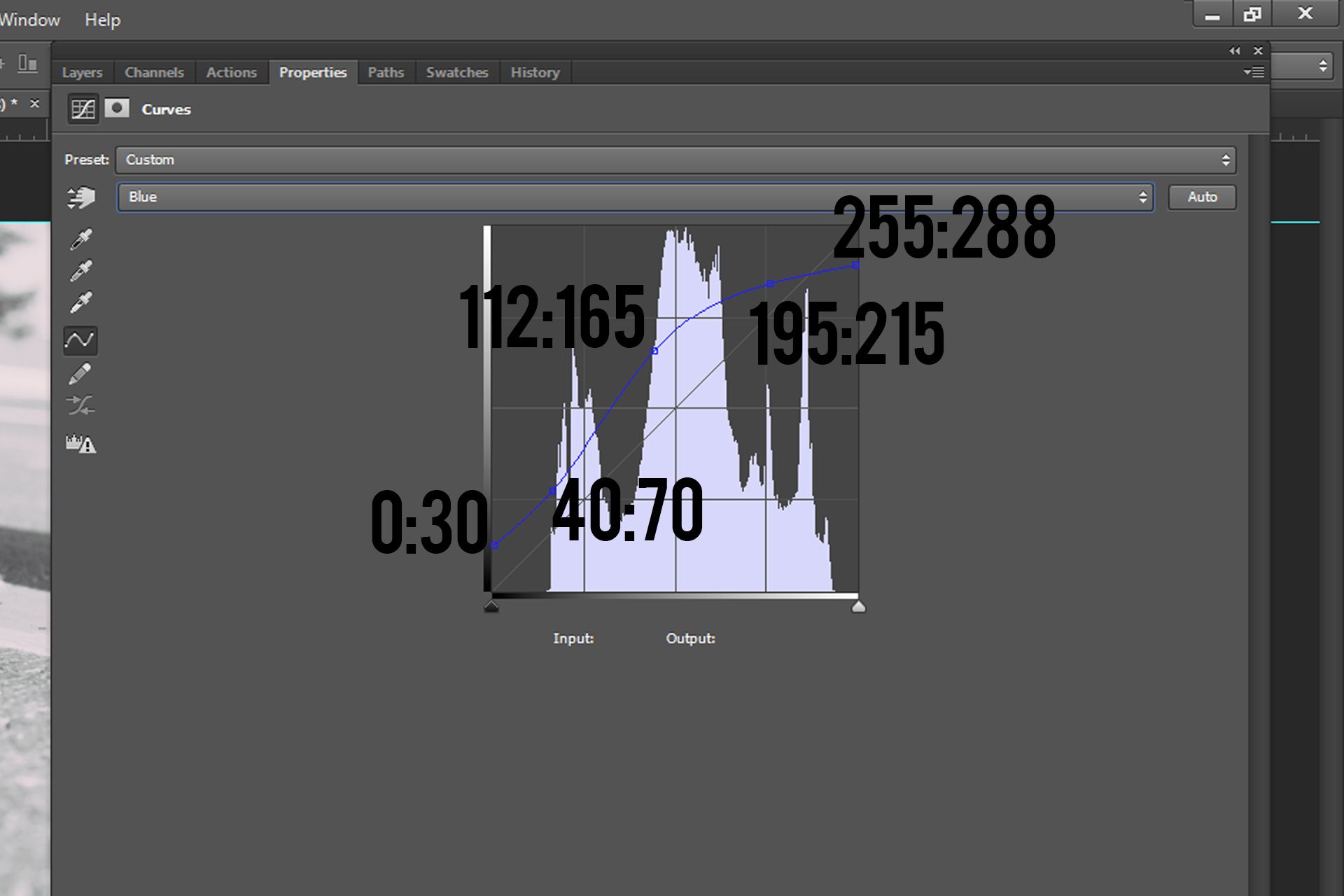1344x896 pixels.
Task: Open the Preset Custom dropdown
Action: tap(675, 160)
